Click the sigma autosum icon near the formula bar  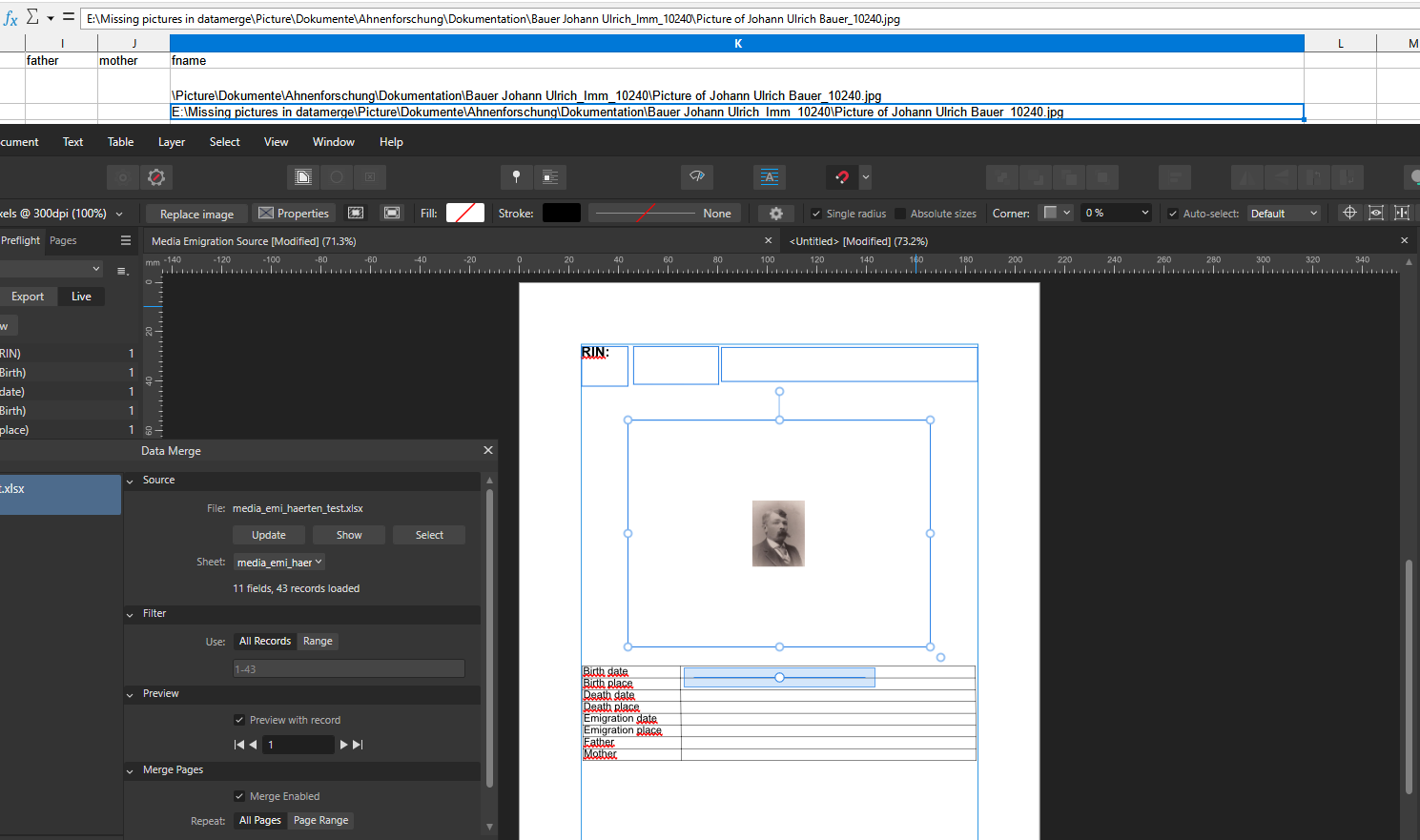click(30, 18)
